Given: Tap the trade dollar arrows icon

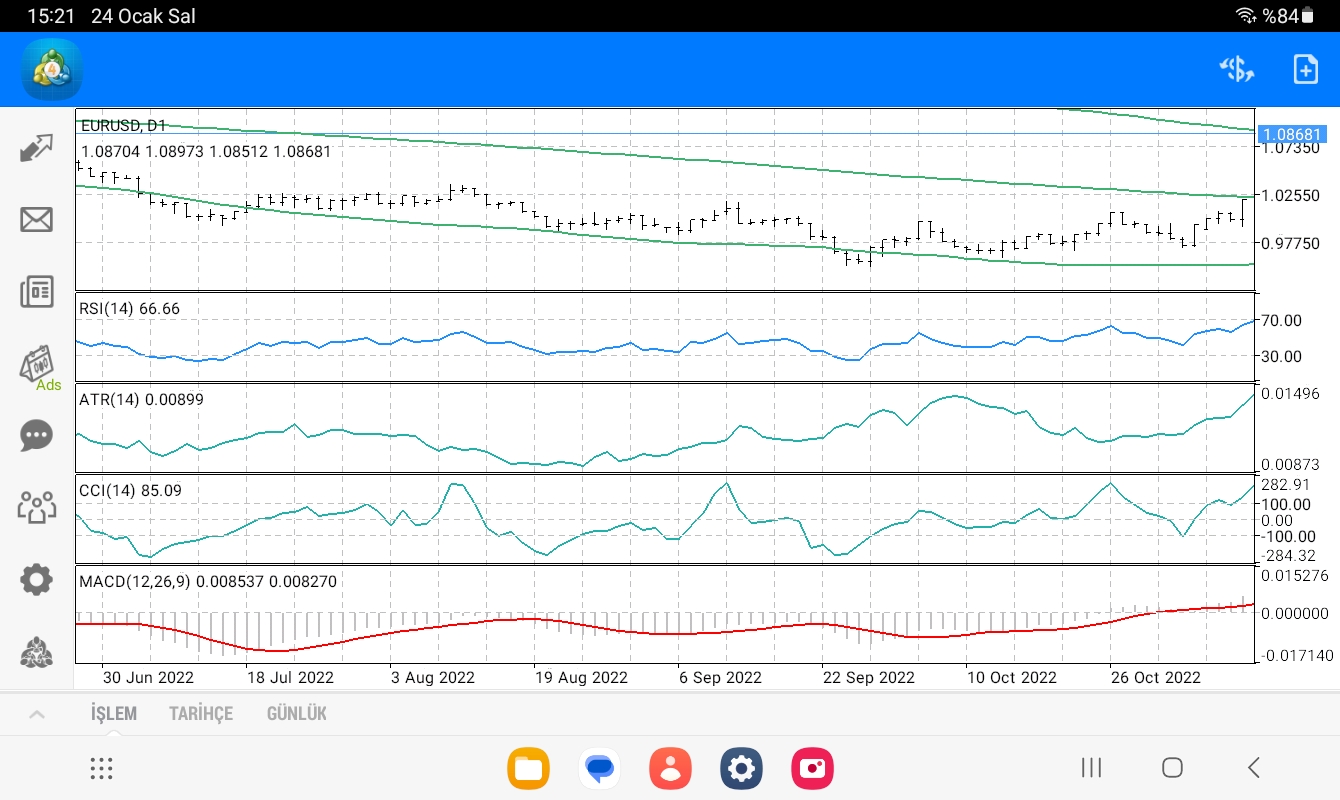Looking at the screenshot, I should point(1237,69).
